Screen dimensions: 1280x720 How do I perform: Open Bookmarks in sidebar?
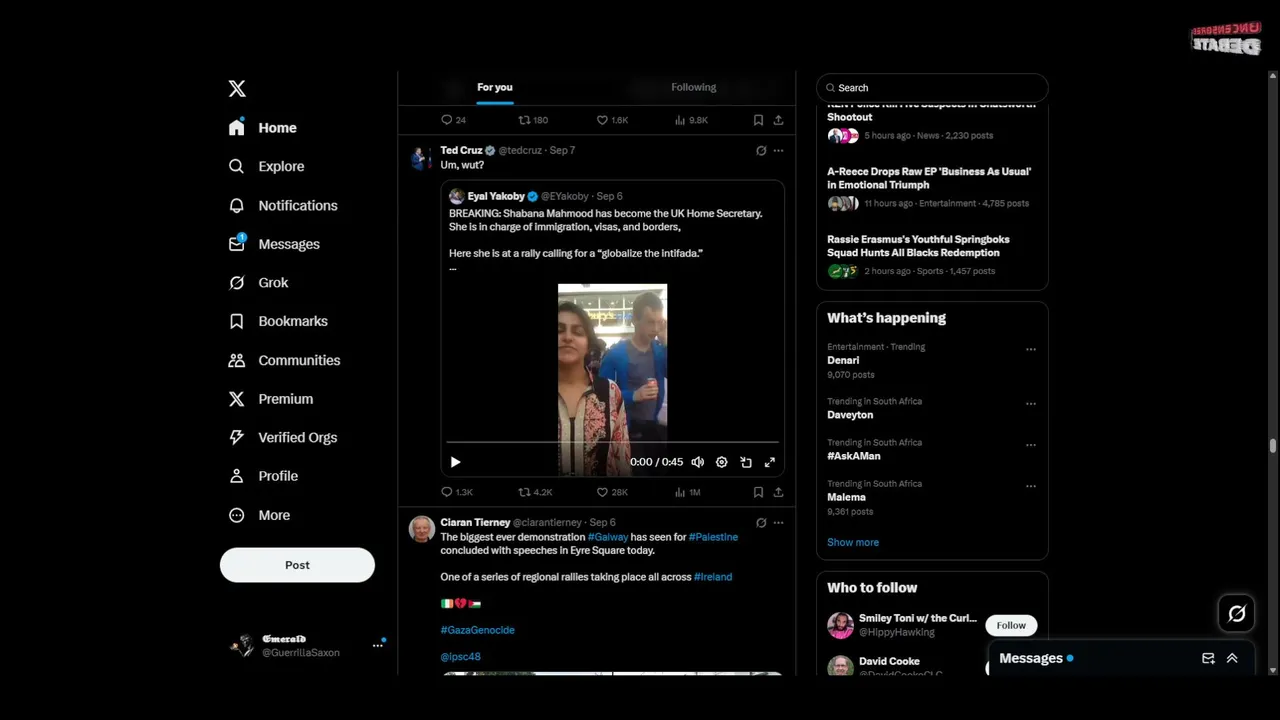(x=278, y=321)
